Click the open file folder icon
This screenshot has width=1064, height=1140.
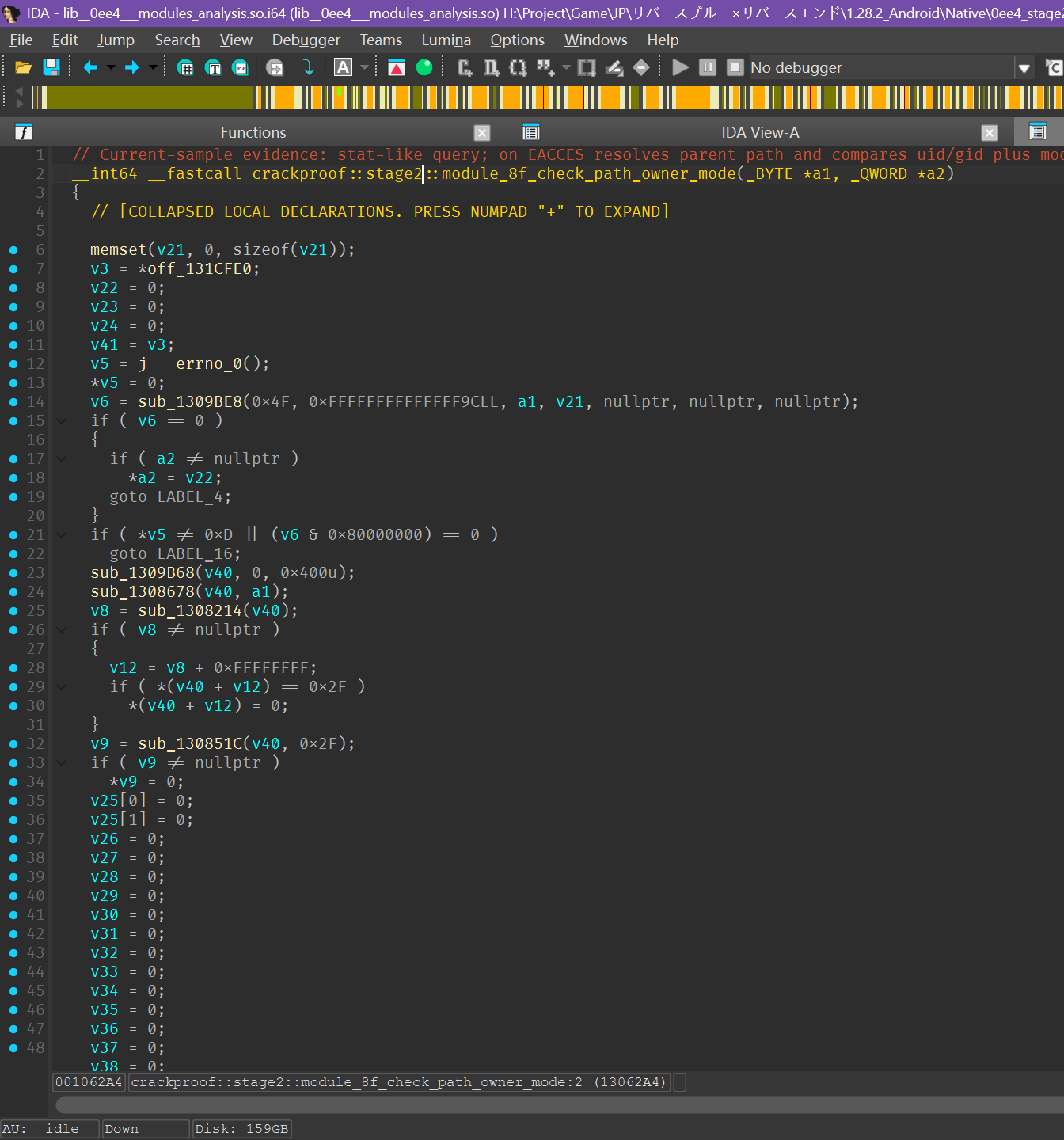[x=23, y=68]
